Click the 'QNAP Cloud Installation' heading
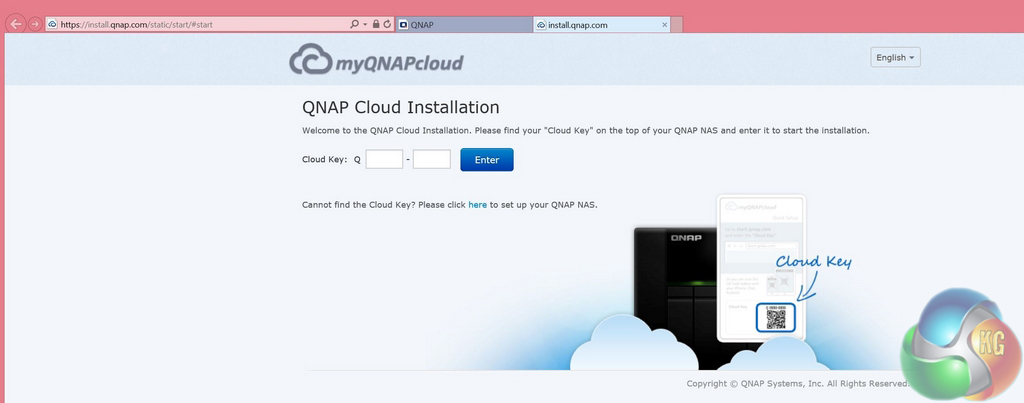 400,107
